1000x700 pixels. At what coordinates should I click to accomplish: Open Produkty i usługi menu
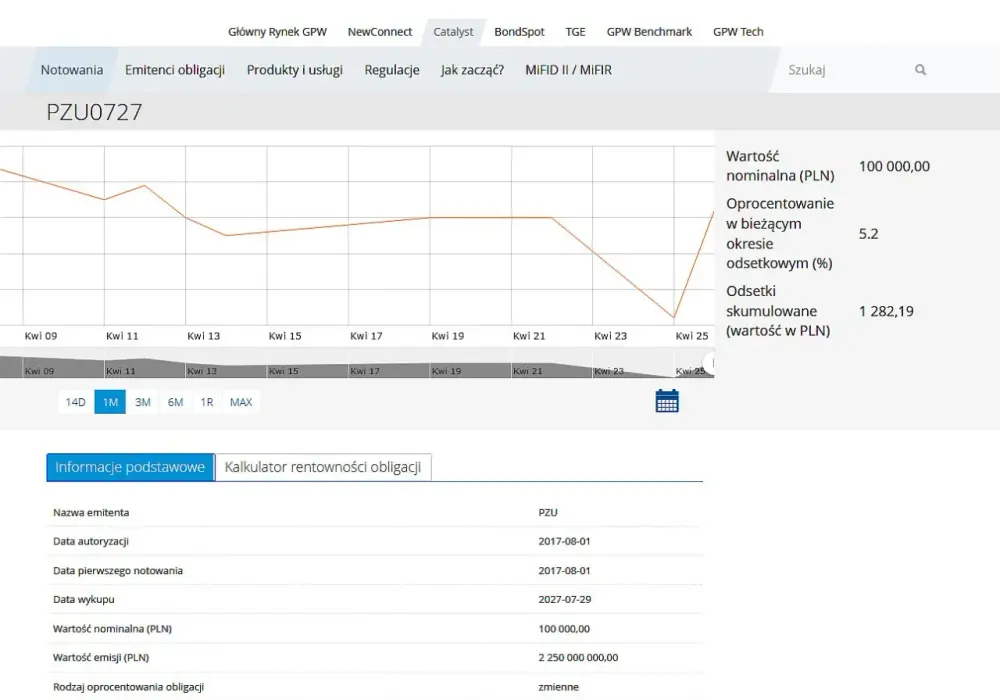point(295,70)
